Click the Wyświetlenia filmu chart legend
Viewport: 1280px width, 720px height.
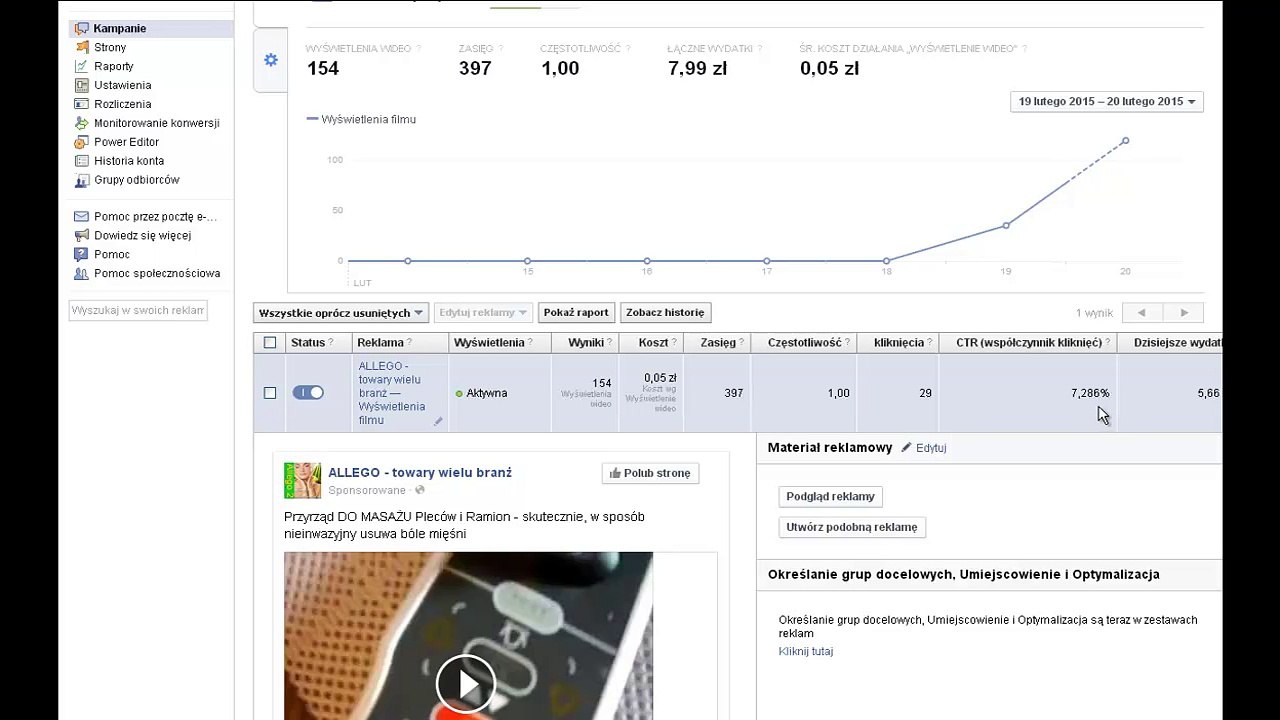point(362,119)
